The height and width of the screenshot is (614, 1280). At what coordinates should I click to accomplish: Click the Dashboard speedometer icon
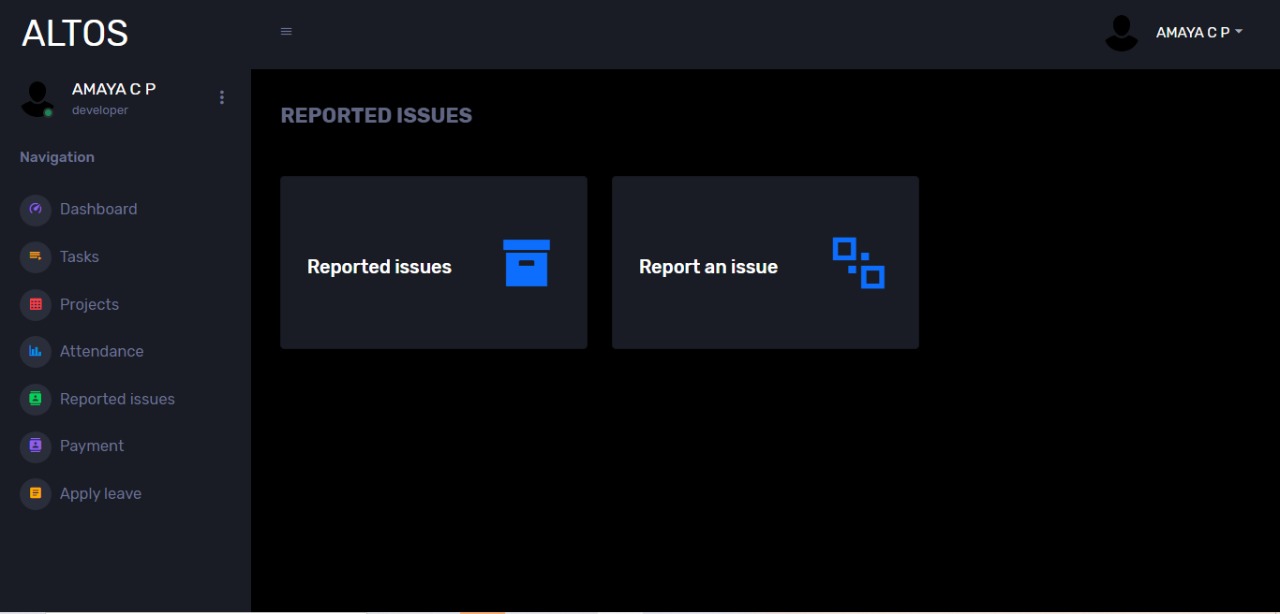[x=36, y=209]
